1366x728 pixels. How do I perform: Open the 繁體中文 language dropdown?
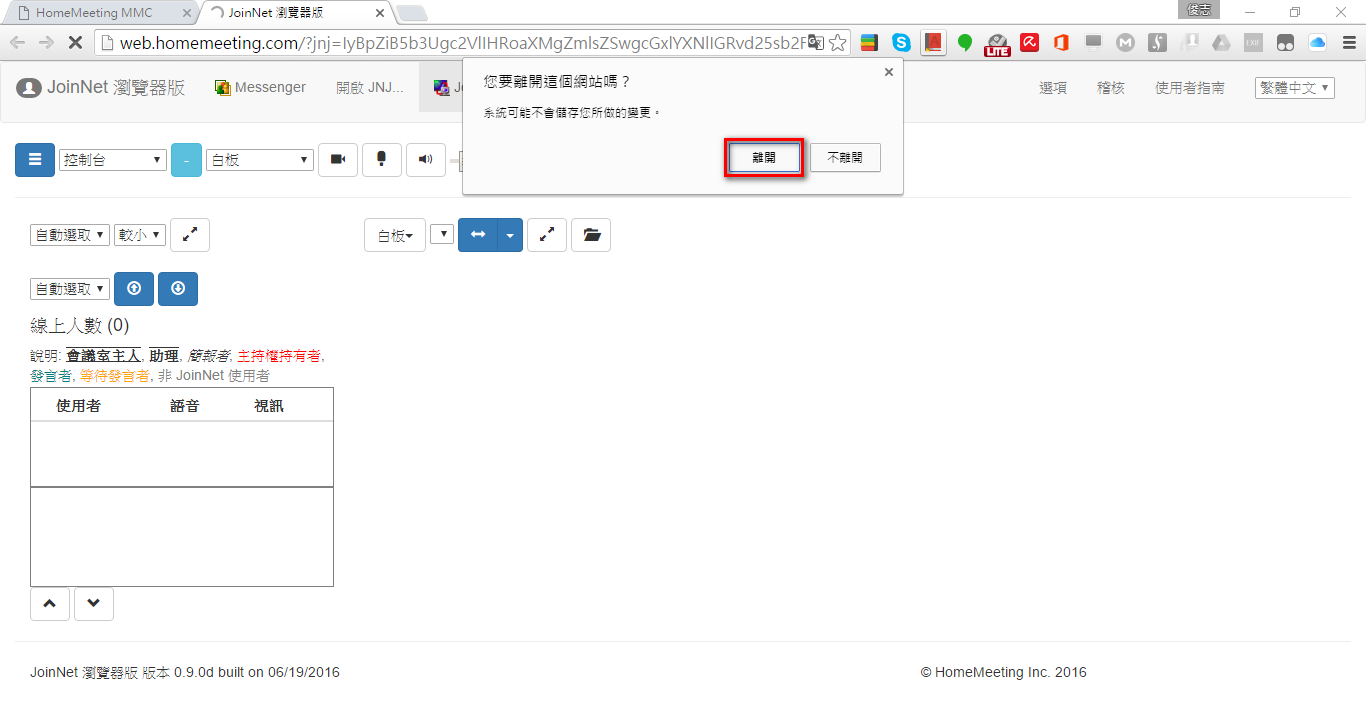point(1295,88)
